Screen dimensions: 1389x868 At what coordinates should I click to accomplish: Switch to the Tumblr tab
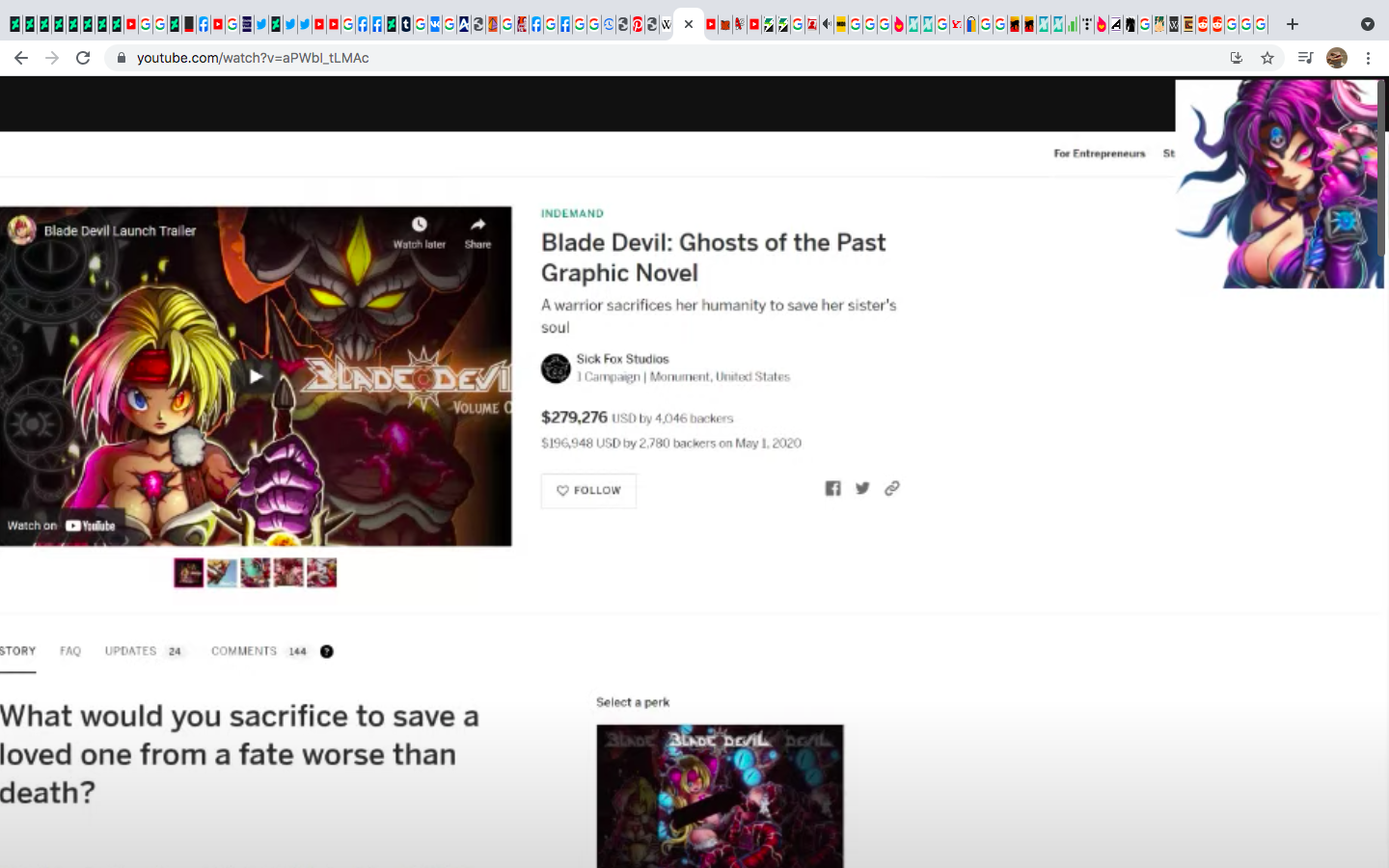(x=406, y=24)
